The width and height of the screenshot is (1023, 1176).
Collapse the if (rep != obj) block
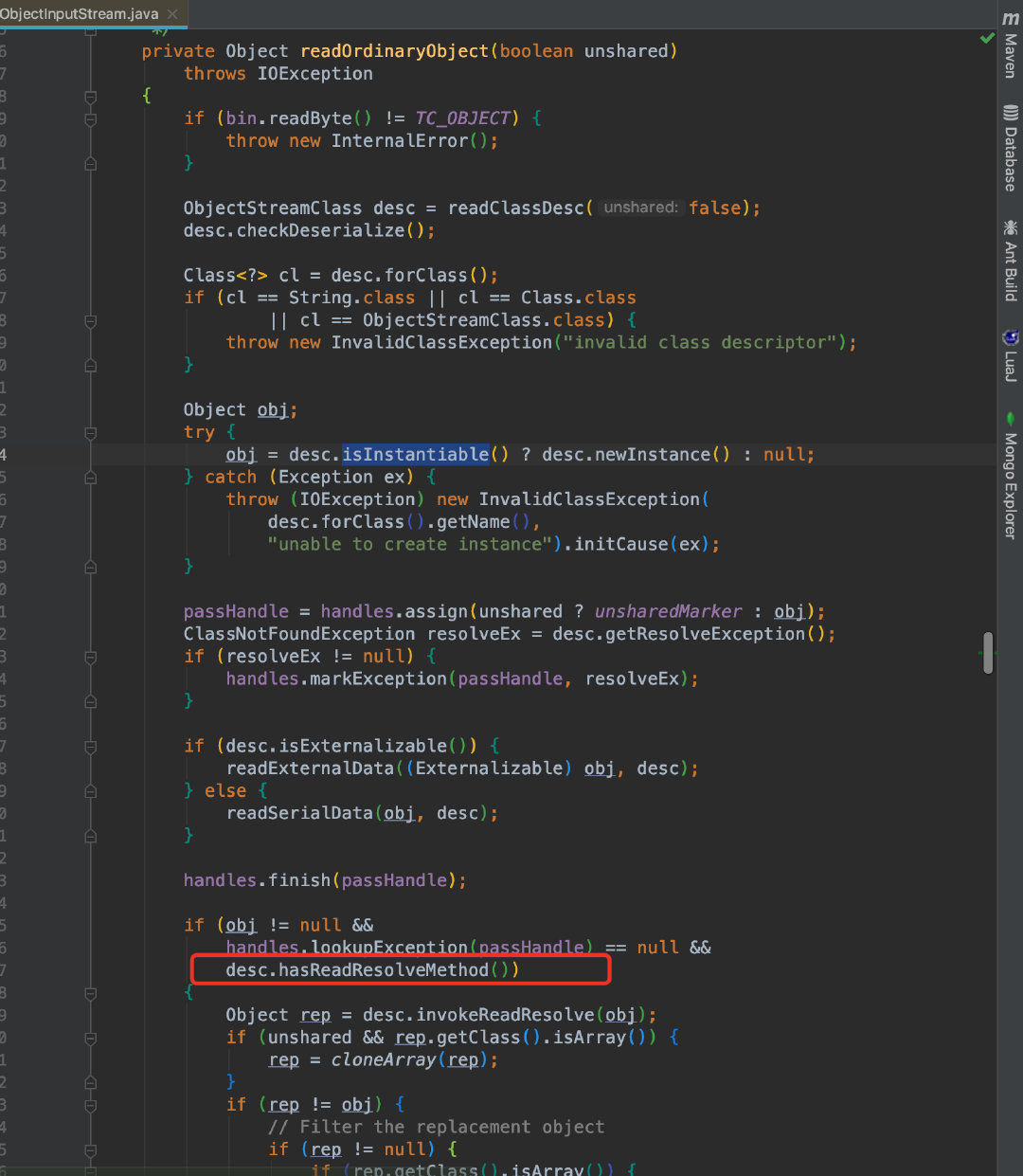click(x=91, y=1106)
